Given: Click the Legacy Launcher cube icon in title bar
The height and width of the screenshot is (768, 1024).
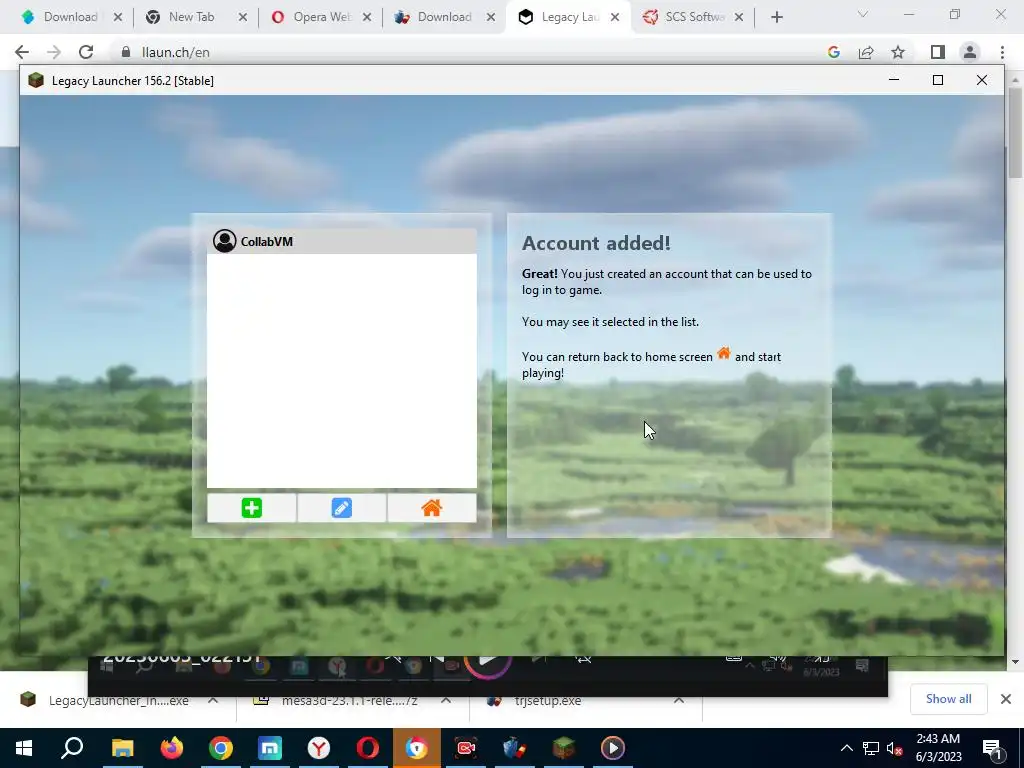Looking at the screenshot, I should click(x=36, y=80).
